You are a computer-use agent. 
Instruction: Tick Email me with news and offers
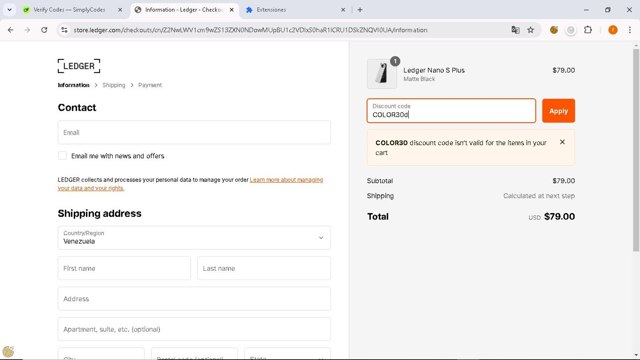62,156
